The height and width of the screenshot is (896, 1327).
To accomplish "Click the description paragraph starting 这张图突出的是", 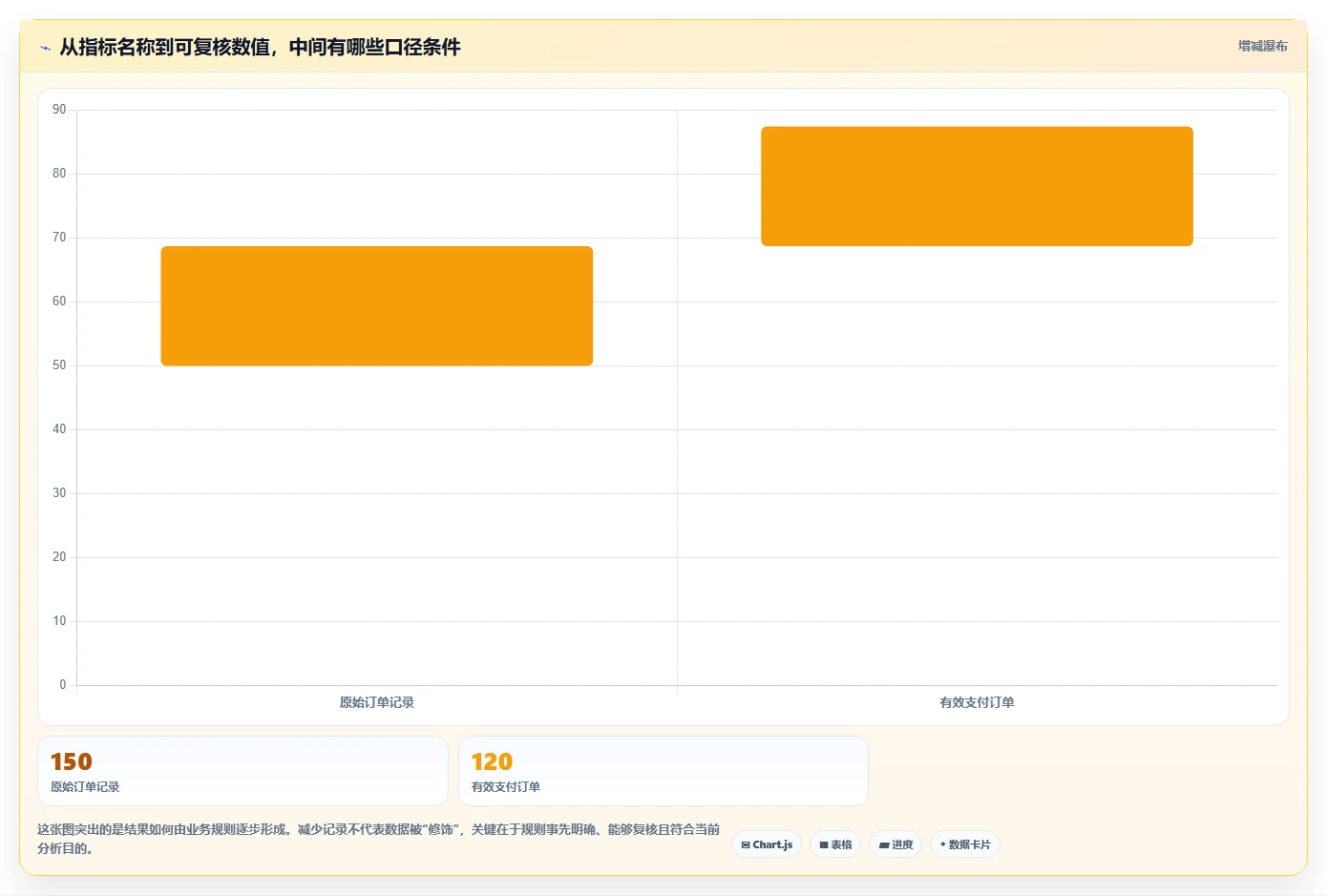I will point(378,839).
